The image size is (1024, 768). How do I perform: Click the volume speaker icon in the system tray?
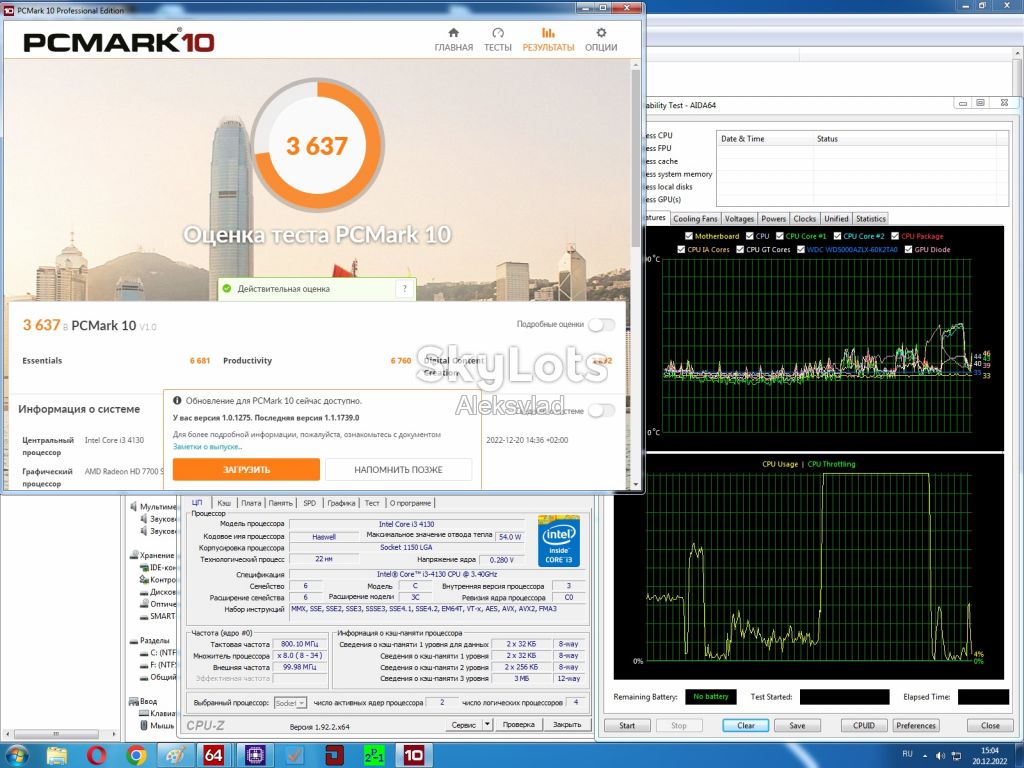[940, 756]
